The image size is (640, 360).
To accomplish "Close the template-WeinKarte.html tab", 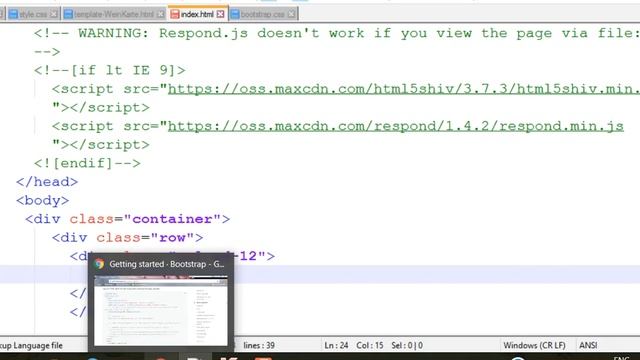I will [x=160, y=14].
